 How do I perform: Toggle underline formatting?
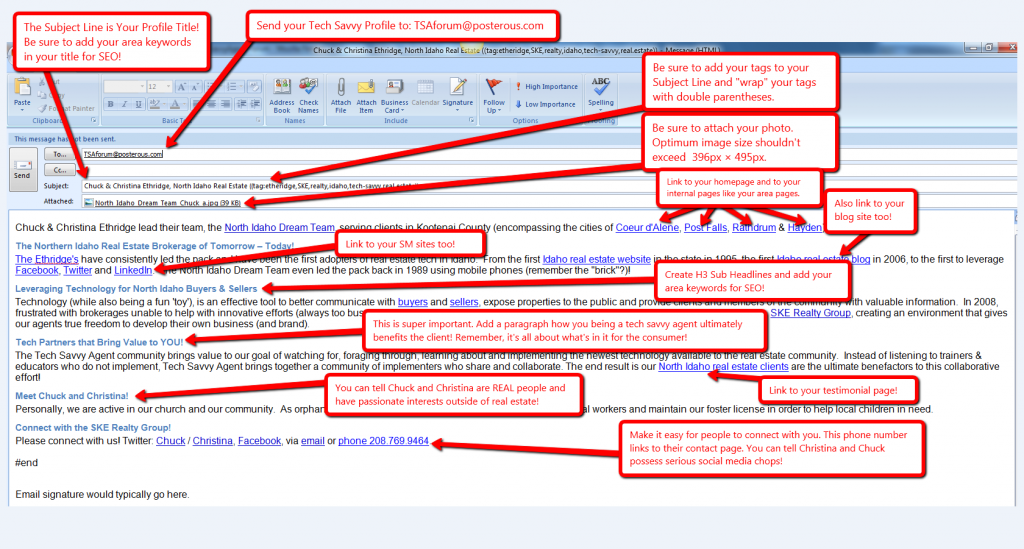coord(138,104)
